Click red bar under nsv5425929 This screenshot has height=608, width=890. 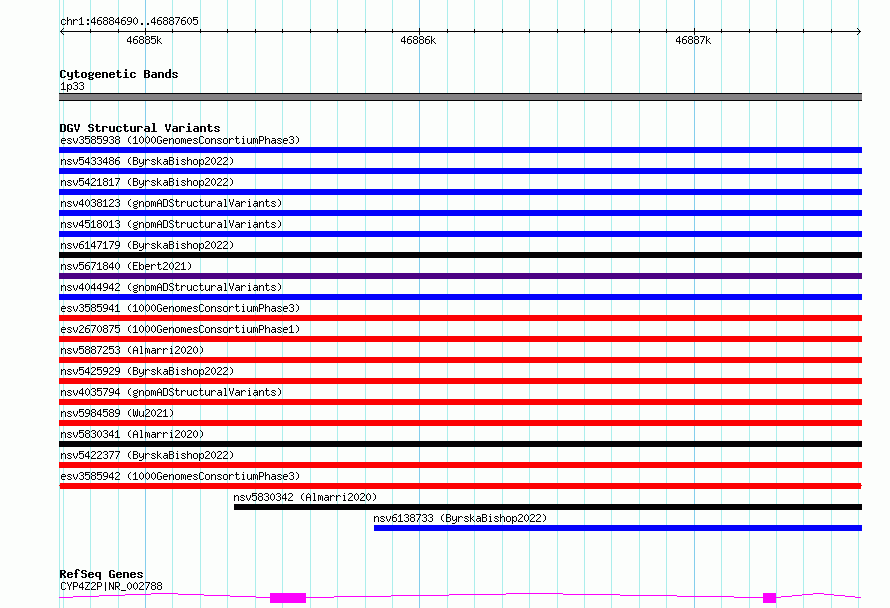point(460,381)
